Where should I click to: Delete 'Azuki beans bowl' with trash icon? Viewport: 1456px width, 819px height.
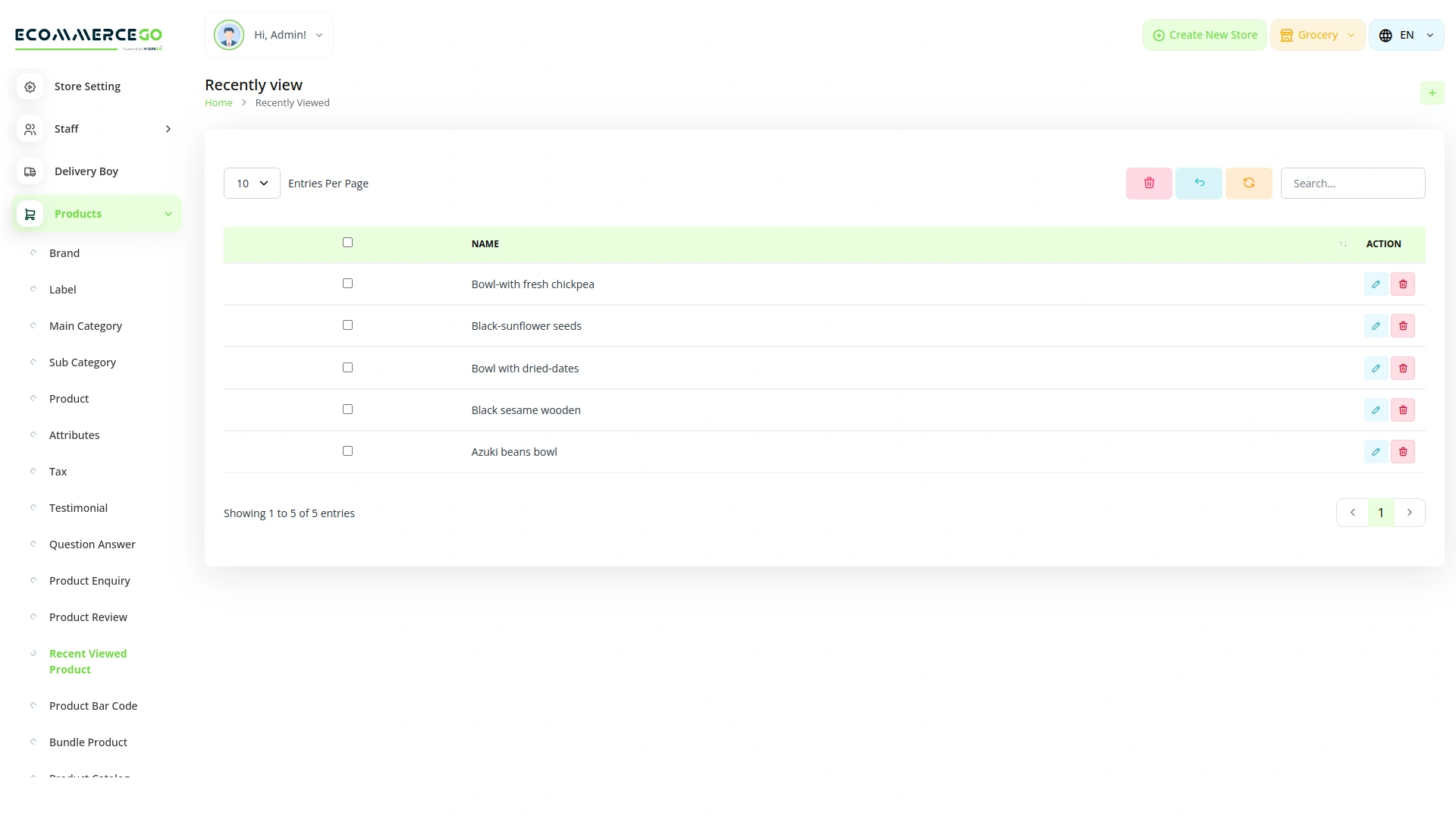(1403, 451)
